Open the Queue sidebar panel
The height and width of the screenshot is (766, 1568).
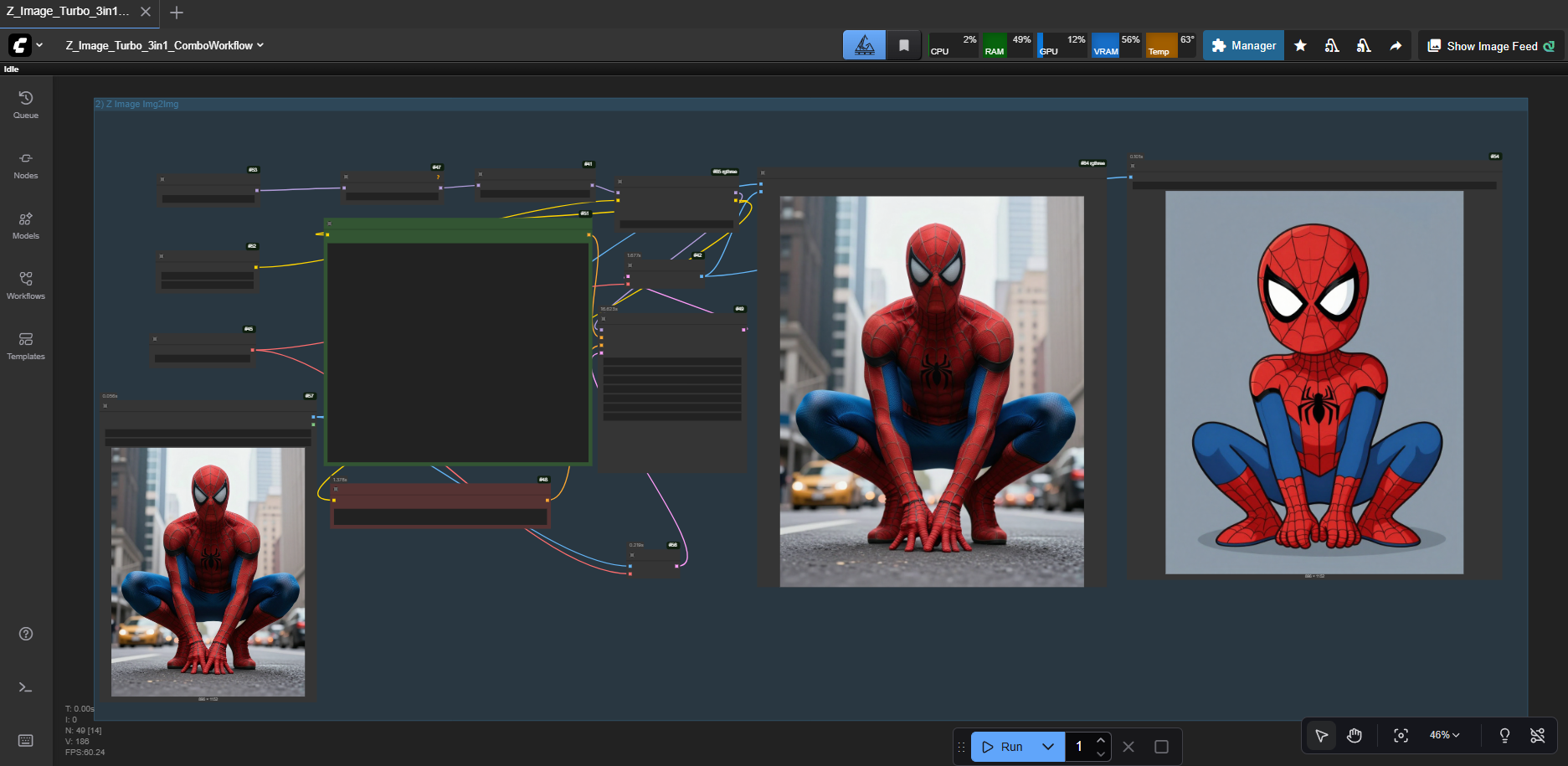pos(26,105)
